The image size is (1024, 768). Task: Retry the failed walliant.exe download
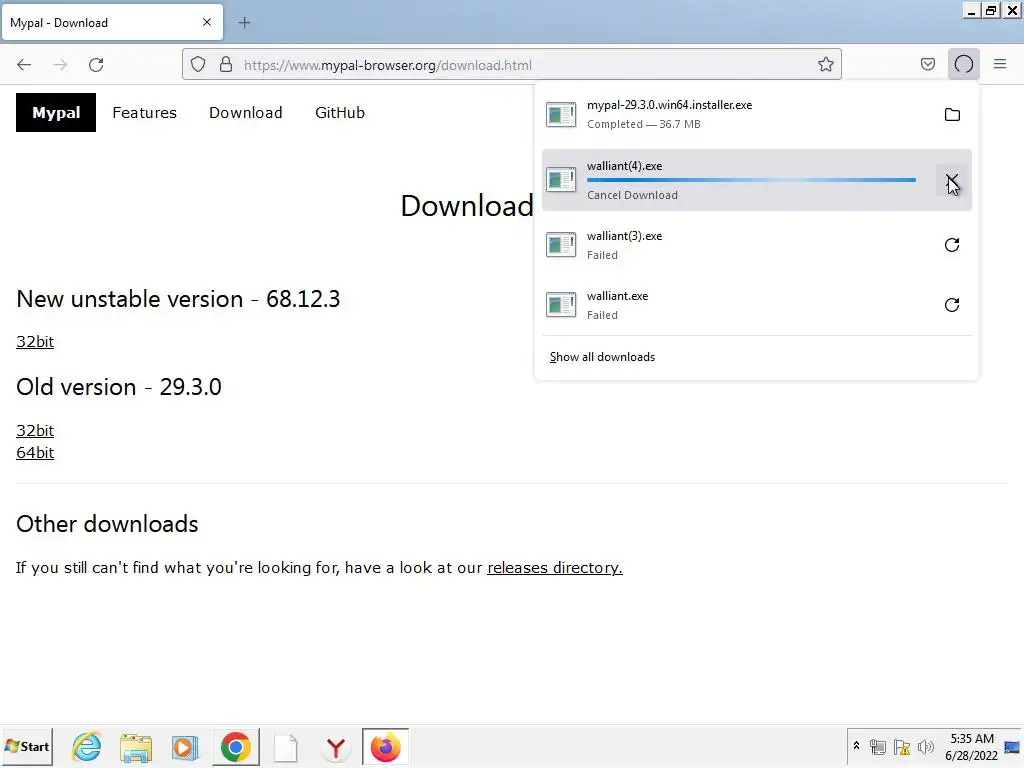[x=952, y=305]
